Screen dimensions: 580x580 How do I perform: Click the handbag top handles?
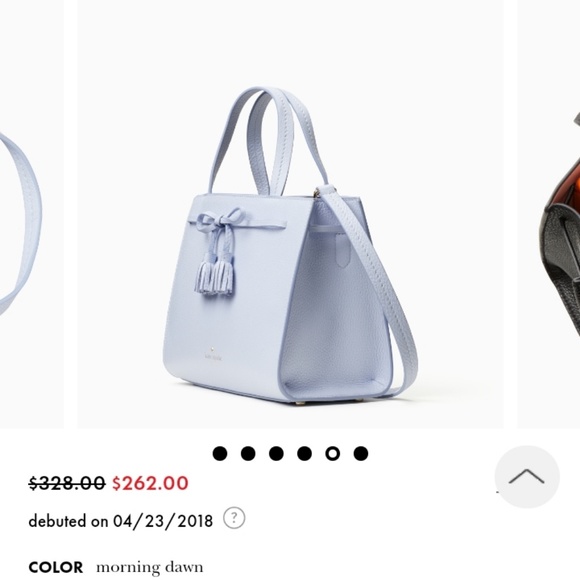(268, 141)
